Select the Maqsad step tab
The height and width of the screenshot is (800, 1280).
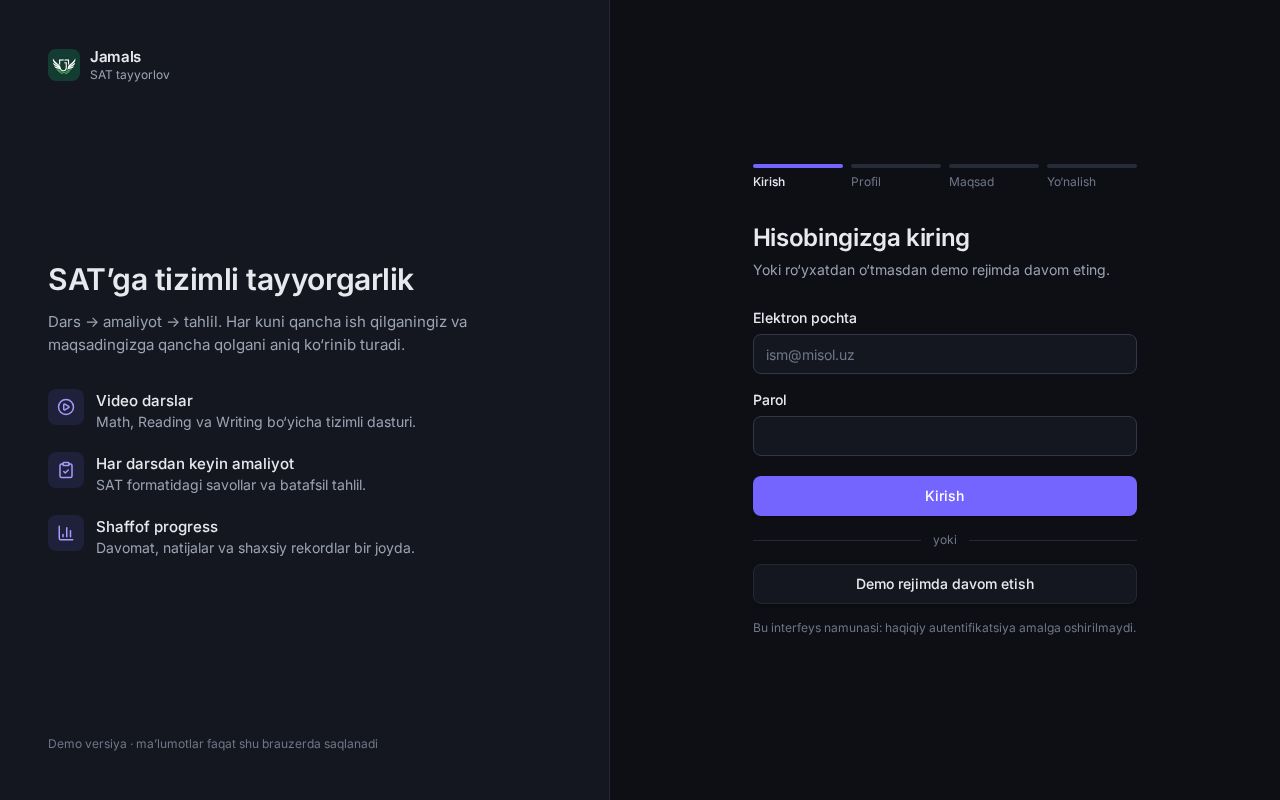(x=994, y=176)
